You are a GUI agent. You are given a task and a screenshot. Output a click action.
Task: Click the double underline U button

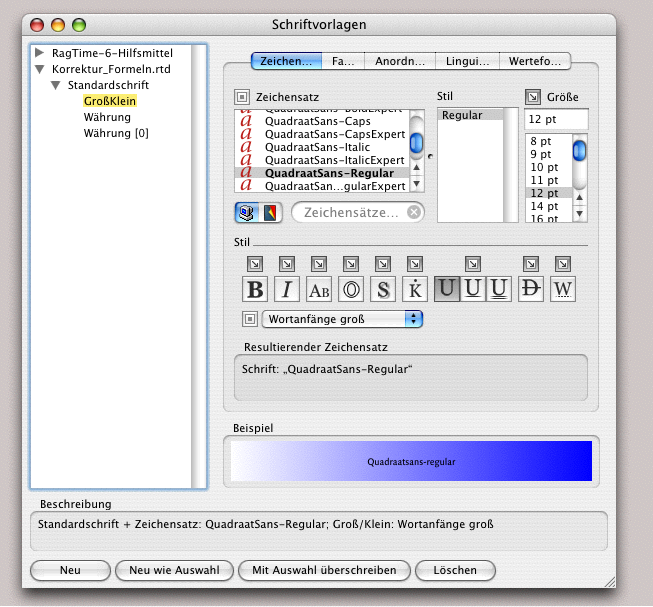(500, 290)
